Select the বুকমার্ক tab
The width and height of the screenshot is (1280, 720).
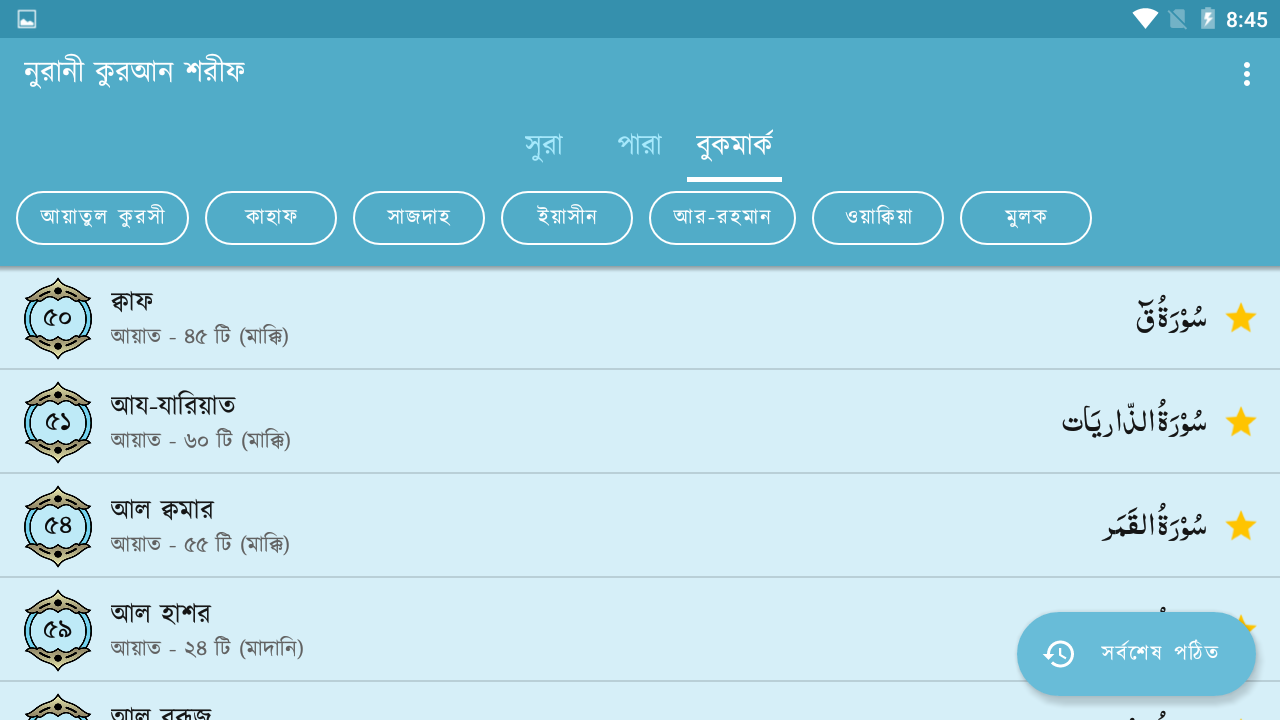tap(734, 145)
